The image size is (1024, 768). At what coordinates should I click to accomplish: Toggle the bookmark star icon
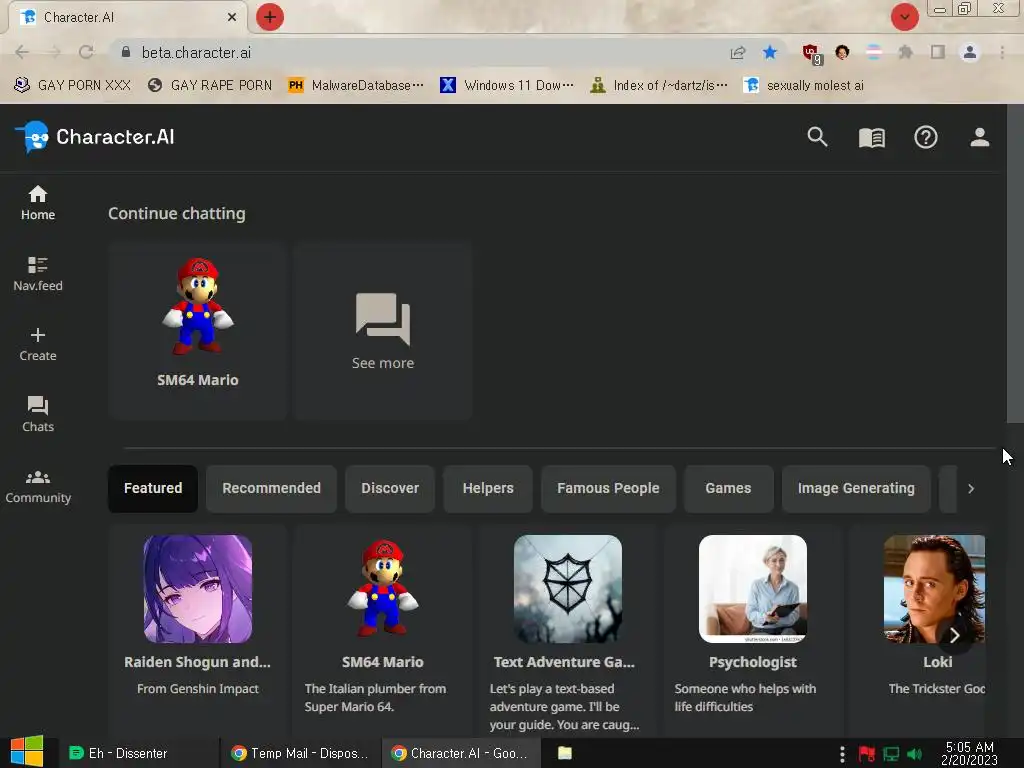click(770, 52)
